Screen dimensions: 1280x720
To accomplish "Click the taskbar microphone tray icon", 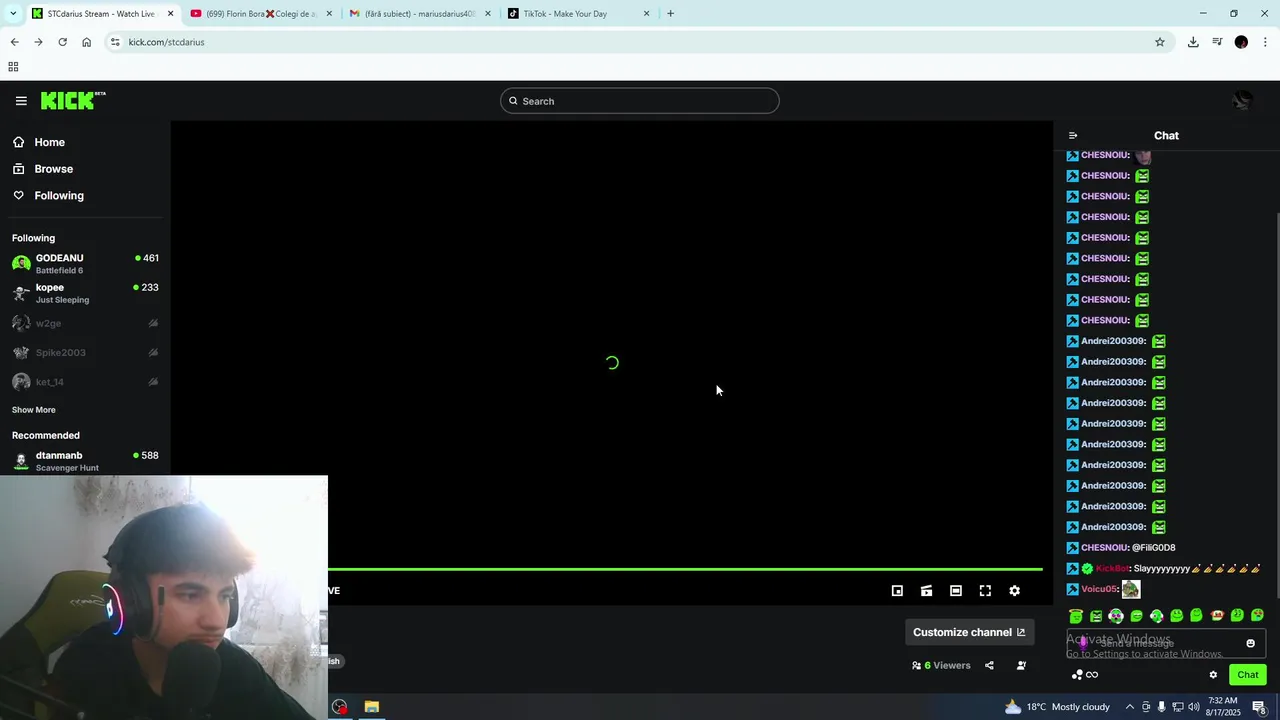I will (x=1161, y=707).
